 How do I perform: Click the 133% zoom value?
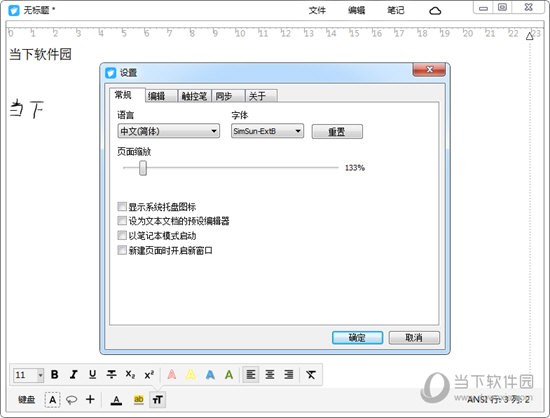[355, 168]
